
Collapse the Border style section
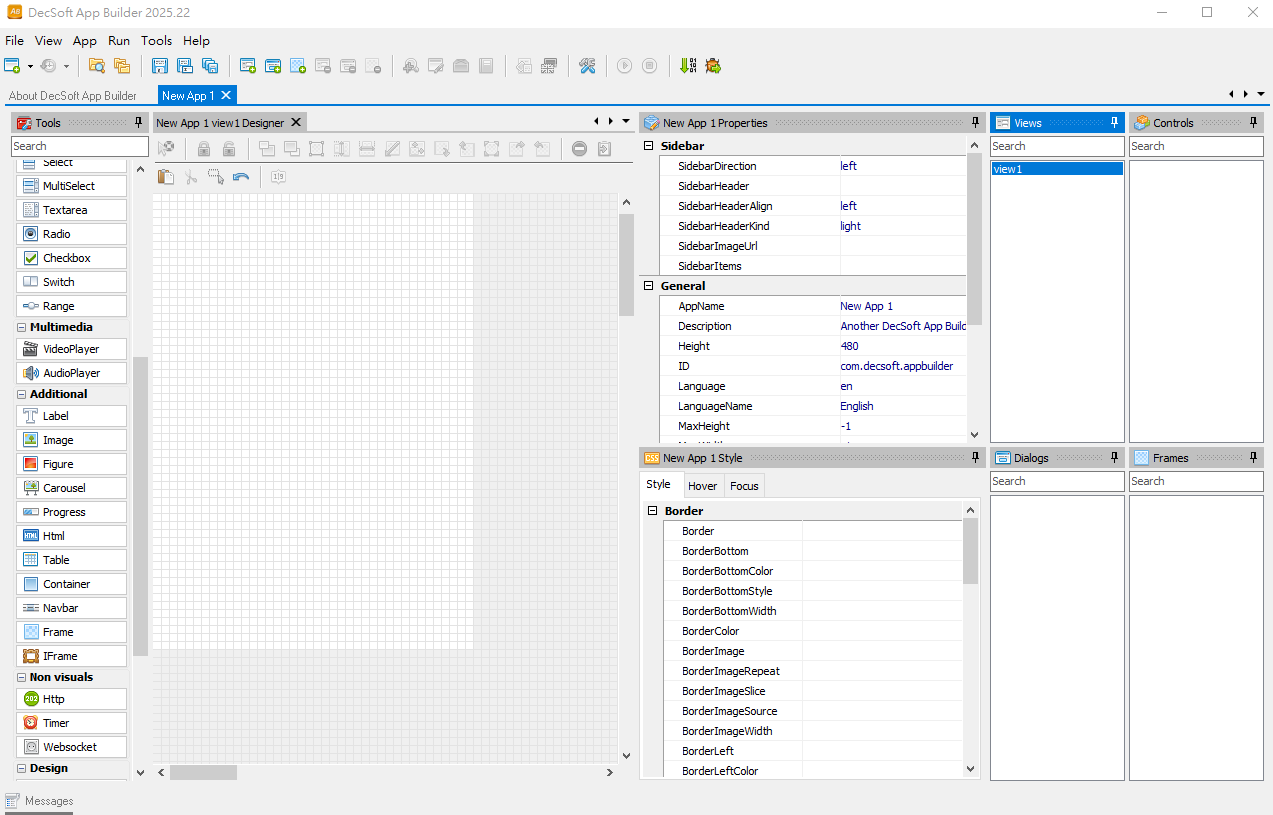tap(653, 511)
